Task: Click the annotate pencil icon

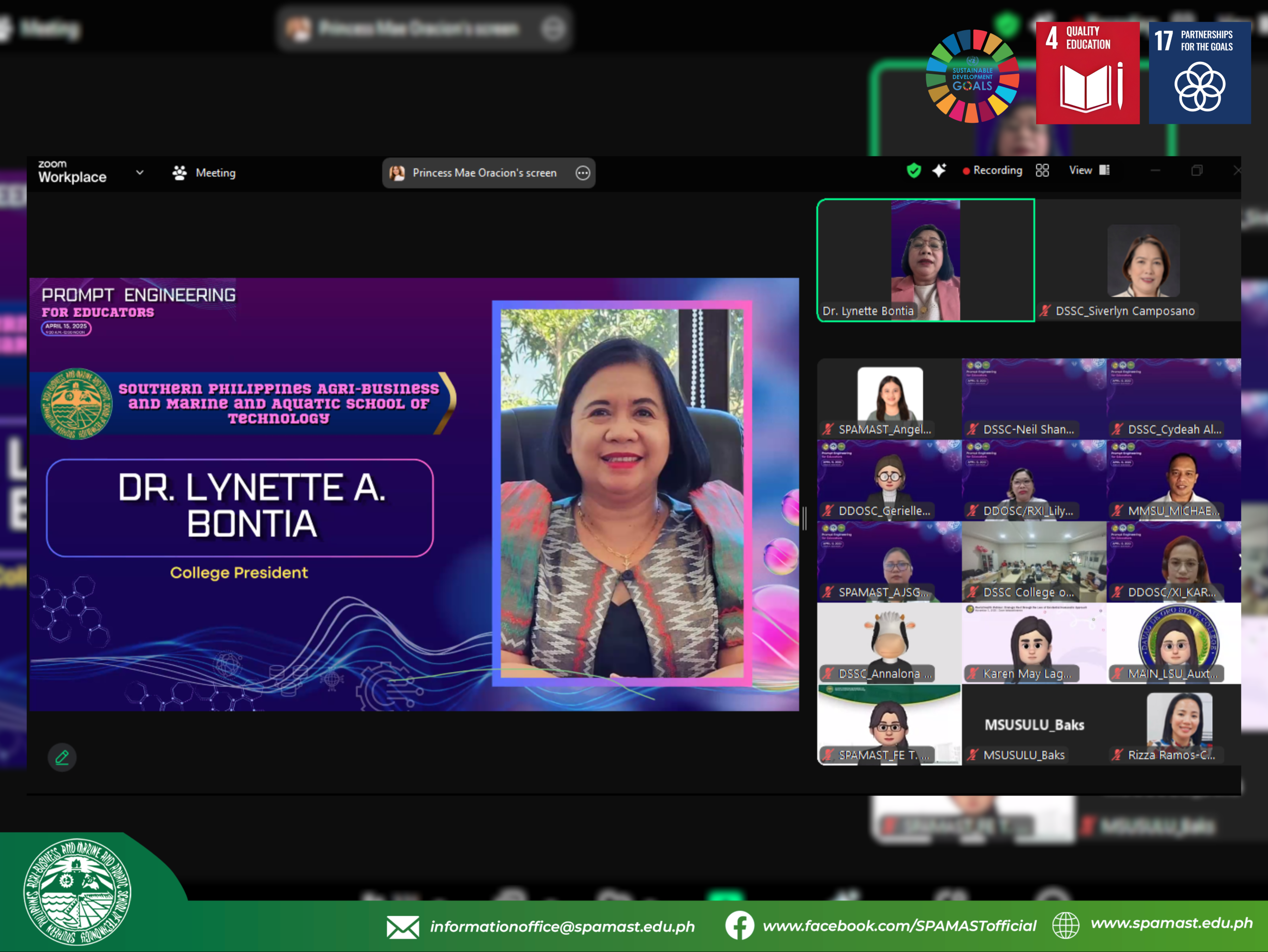Action: (62, 757)
